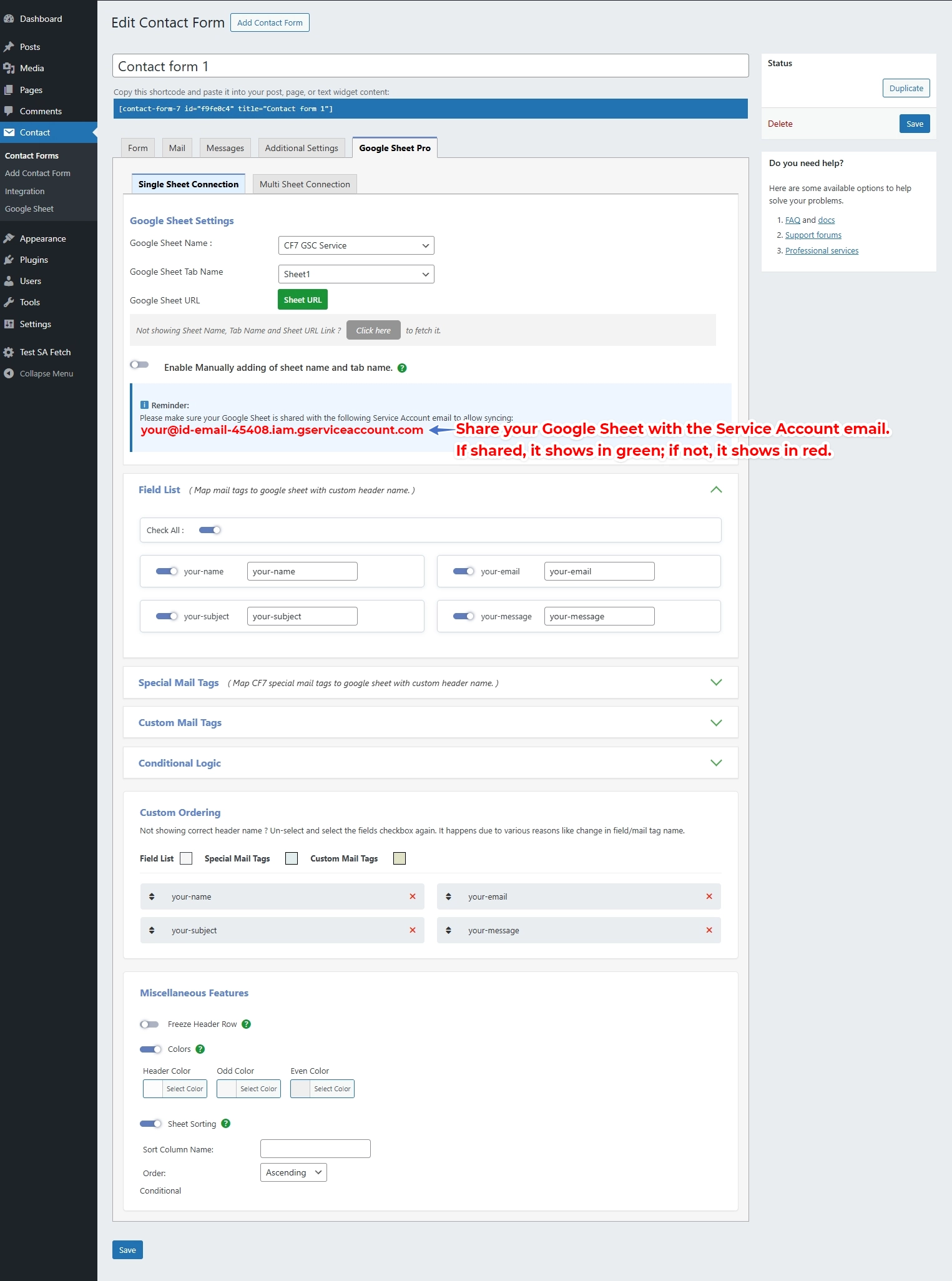Open the Google Sheet Name dropdown

(x=356, y=245)
